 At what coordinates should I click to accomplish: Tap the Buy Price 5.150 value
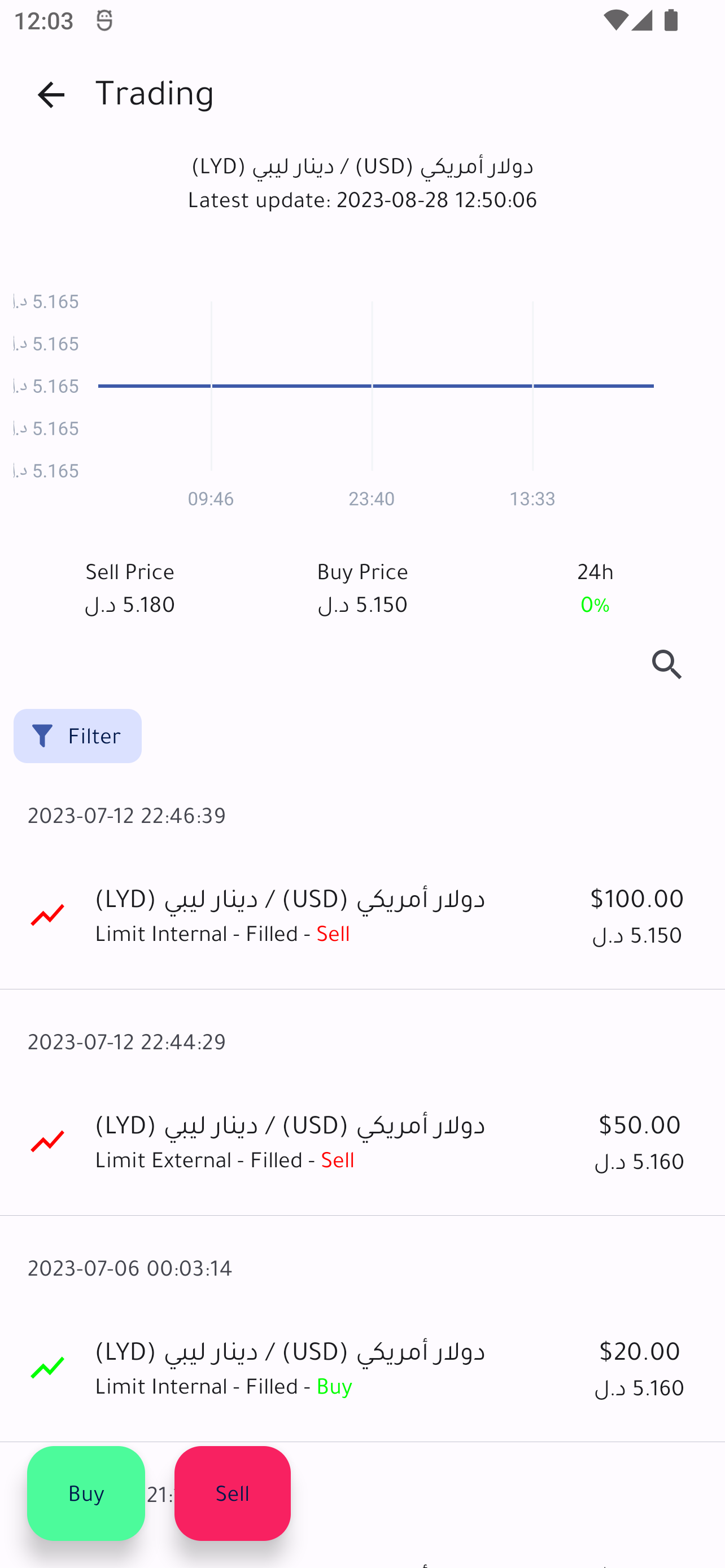tap(362, 605)
